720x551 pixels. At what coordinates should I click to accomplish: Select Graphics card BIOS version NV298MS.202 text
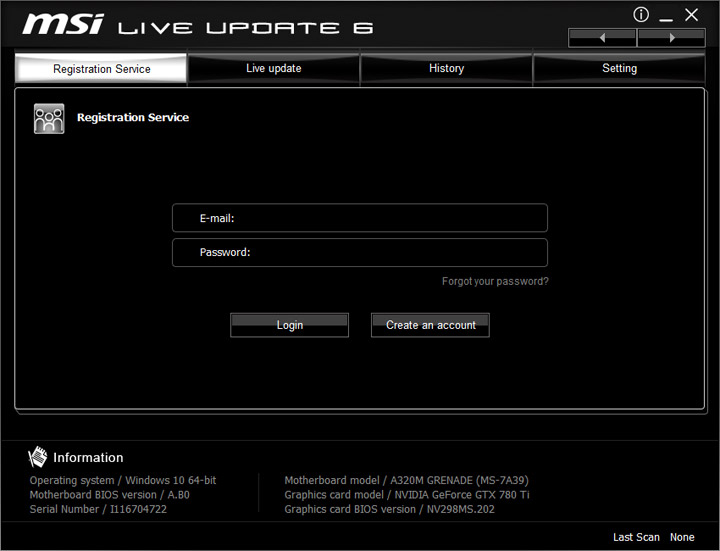[389, 509]
